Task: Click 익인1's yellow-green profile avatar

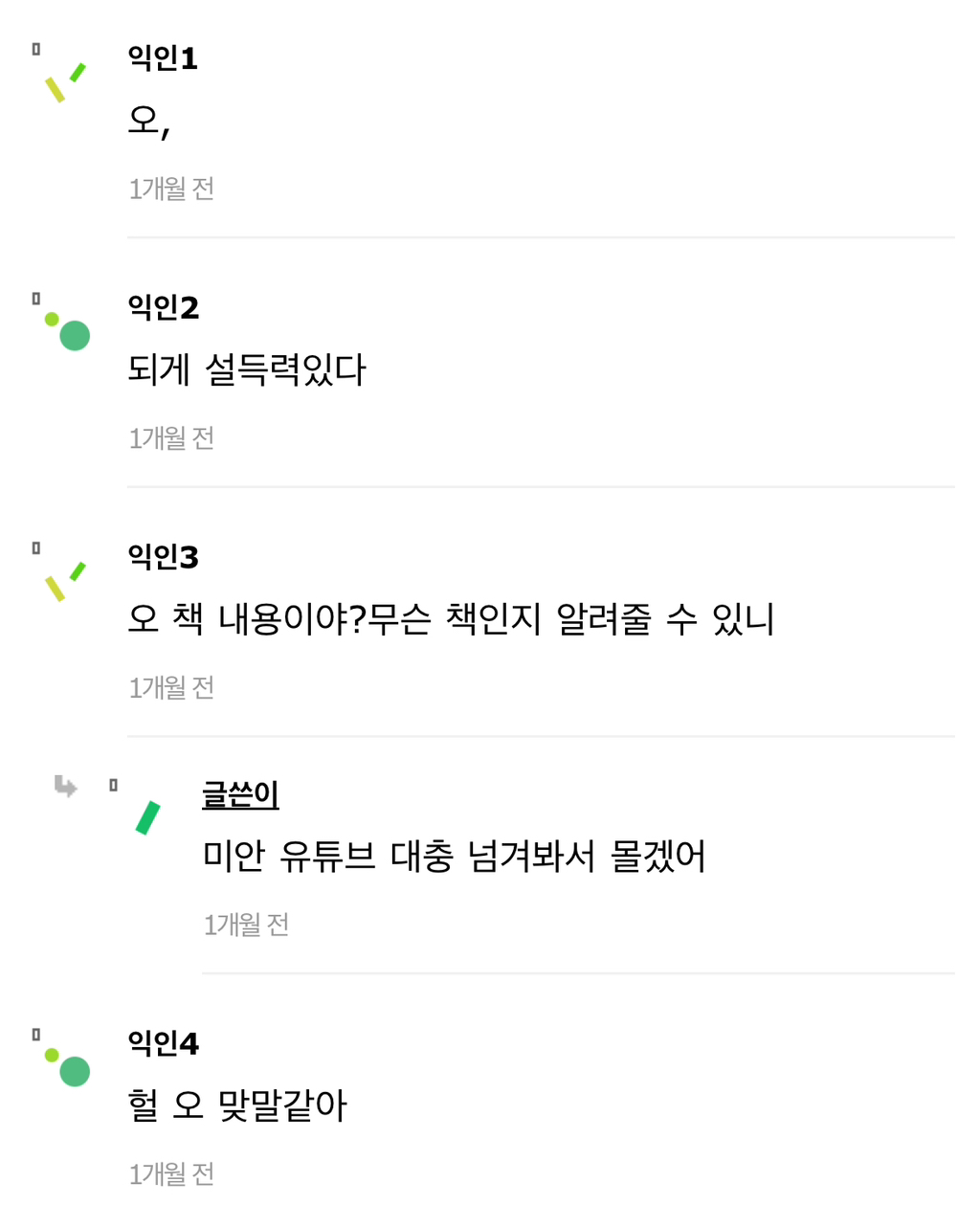Action: [65, 82]
